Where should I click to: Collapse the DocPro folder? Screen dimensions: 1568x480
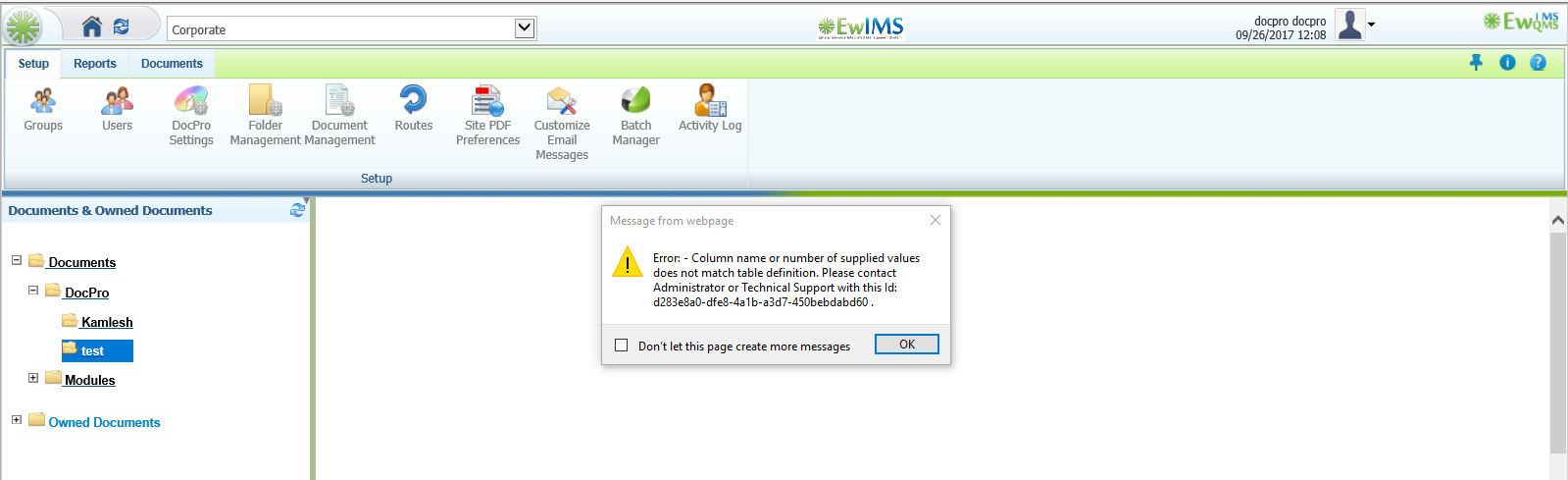click(33, 290)
